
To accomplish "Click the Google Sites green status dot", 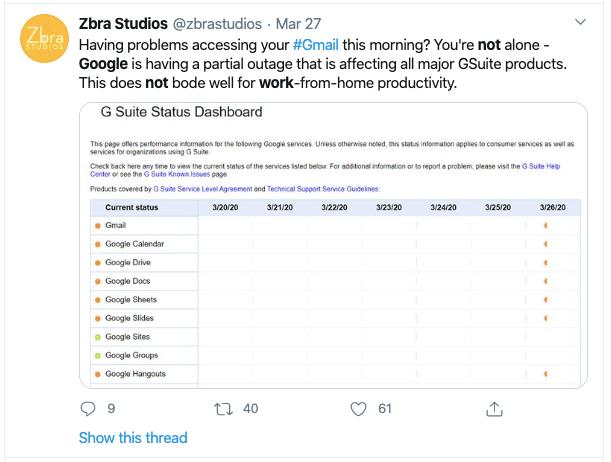I will tap(98, 337).
